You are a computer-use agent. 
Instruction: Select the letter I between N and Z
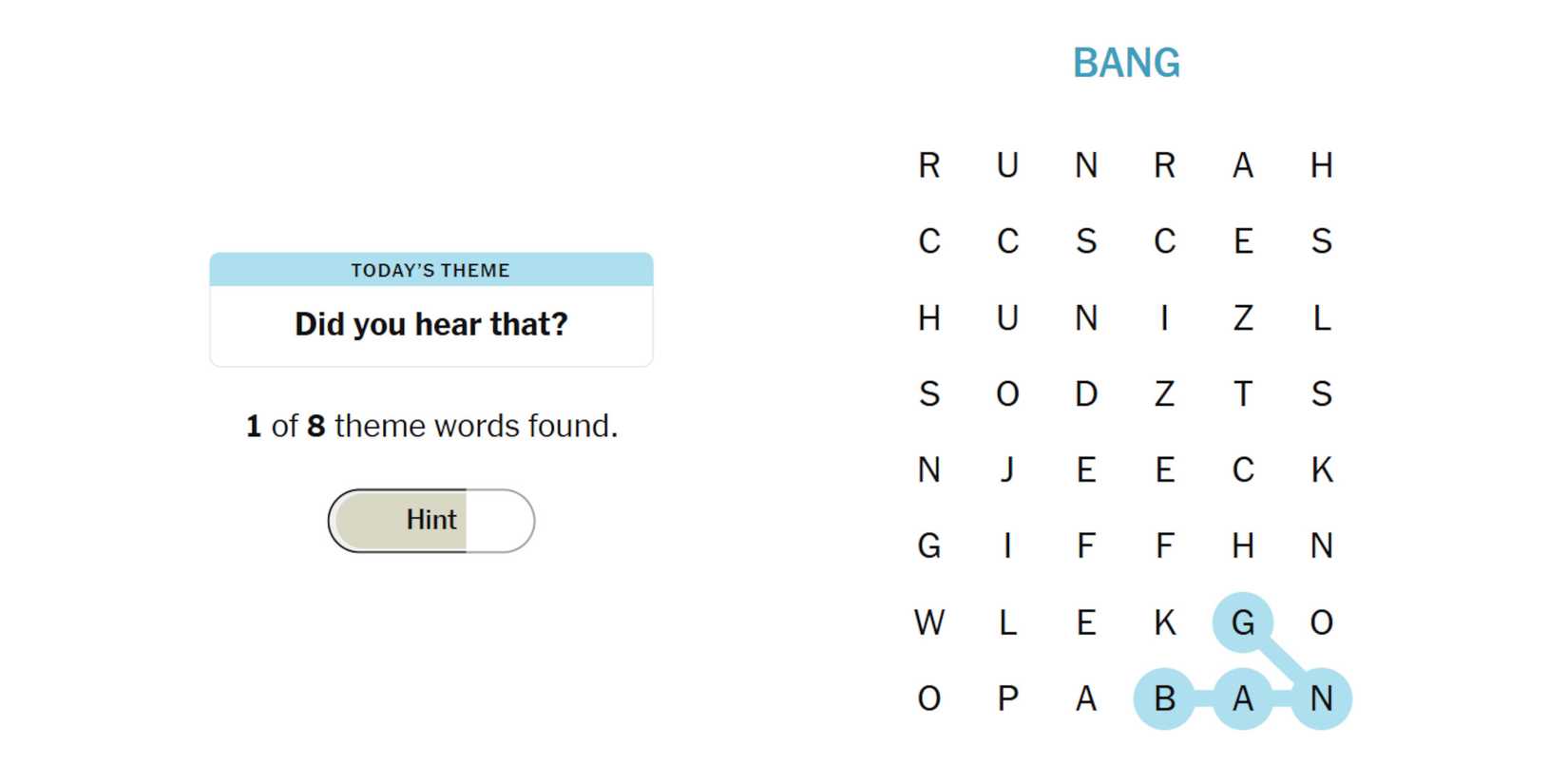pyautogui.click(x=1164, y=317)
